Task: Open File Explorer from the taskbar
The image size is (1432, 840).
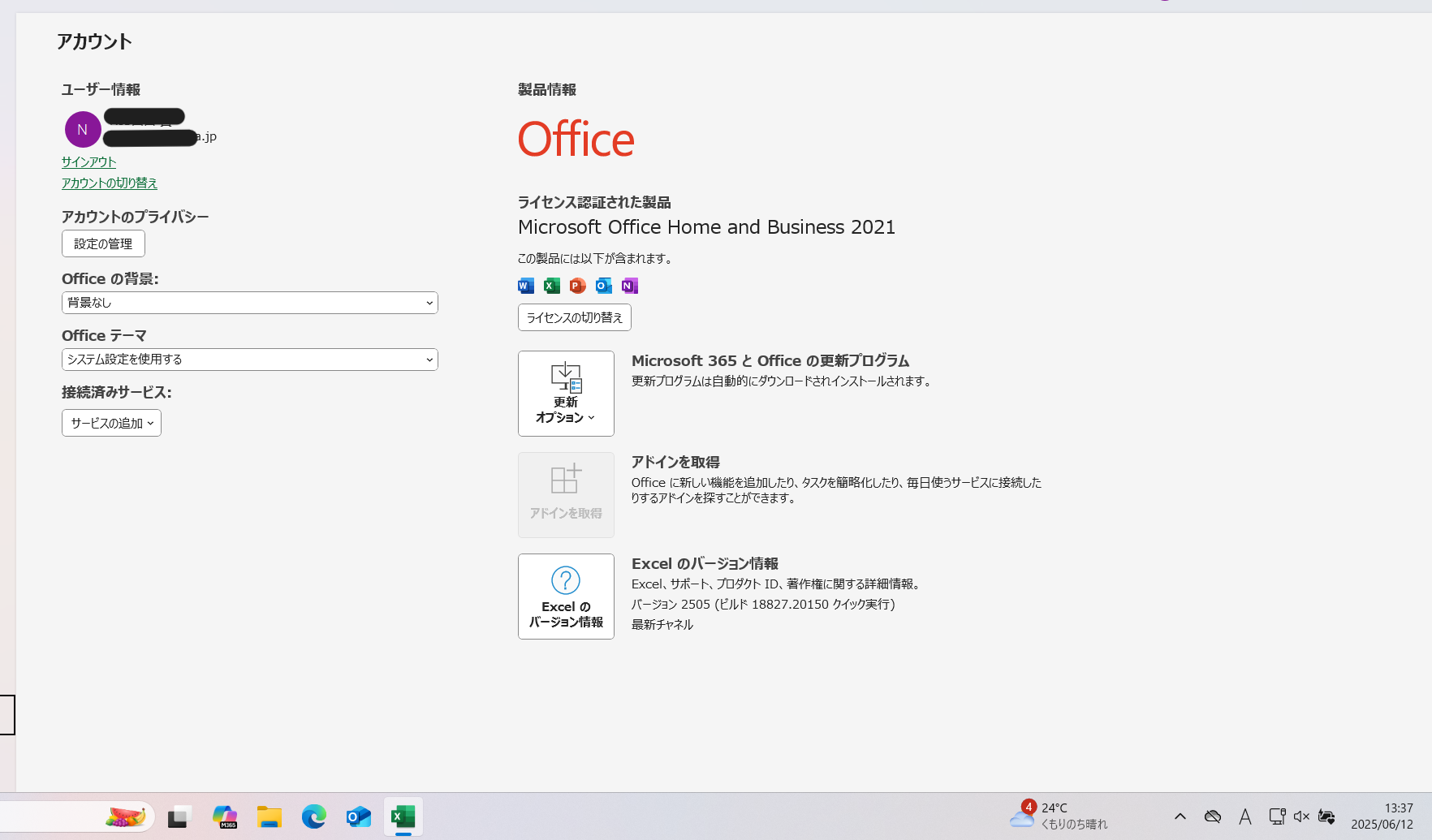Action: (270, 816)
